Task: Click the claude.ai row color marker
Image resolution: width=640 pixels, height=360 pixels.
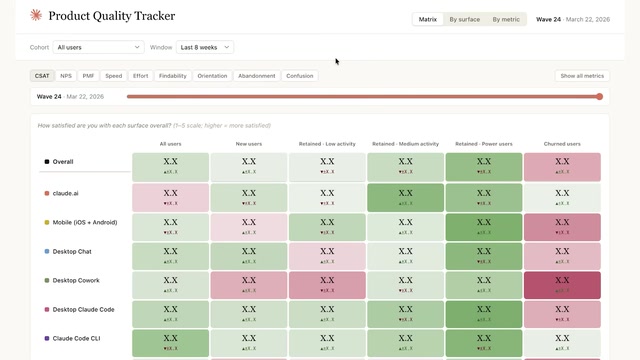Action: tap(47, 193)
